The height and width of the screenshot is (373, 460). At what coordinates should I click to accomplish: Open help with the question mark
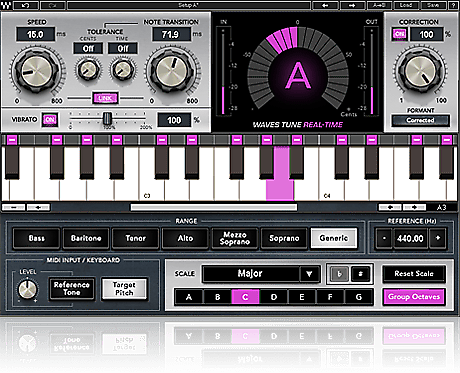[x=453, y=5]
